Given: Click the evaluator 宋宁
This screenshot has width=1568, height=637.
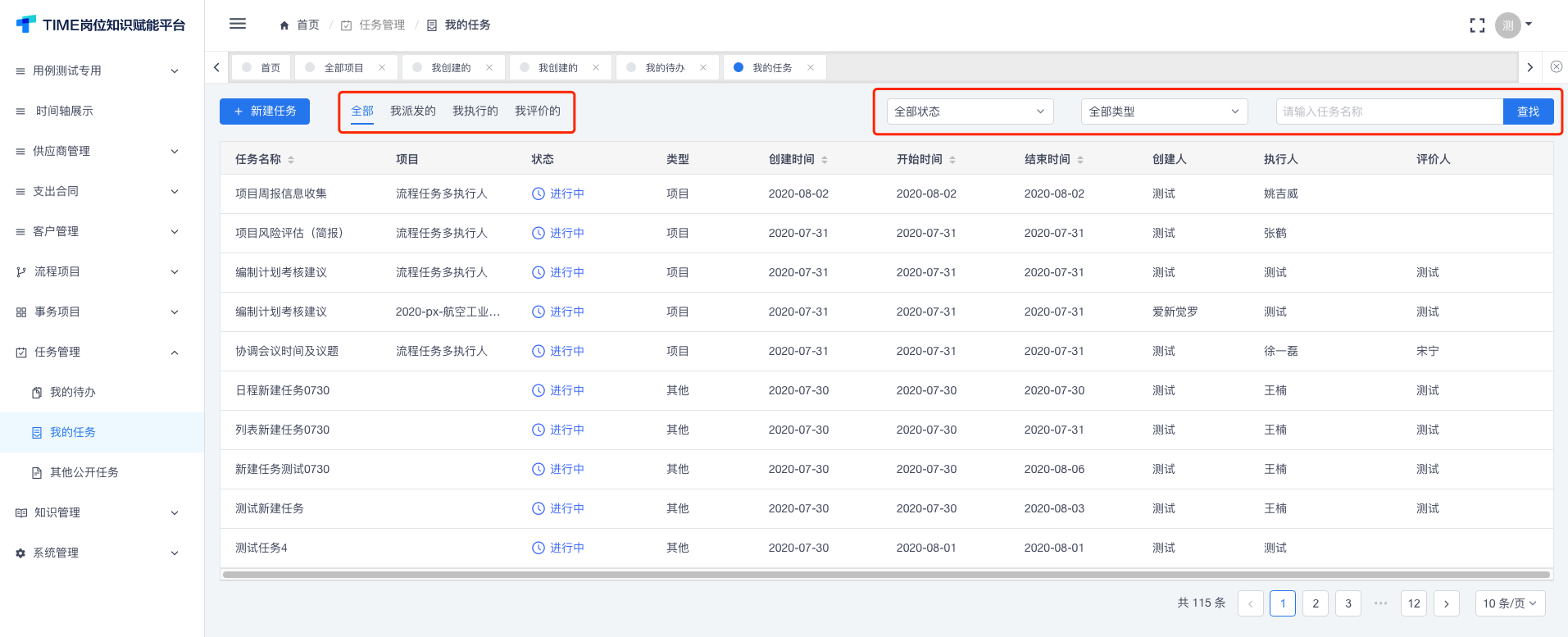Looking at the screenshot, I should 1428,352.
